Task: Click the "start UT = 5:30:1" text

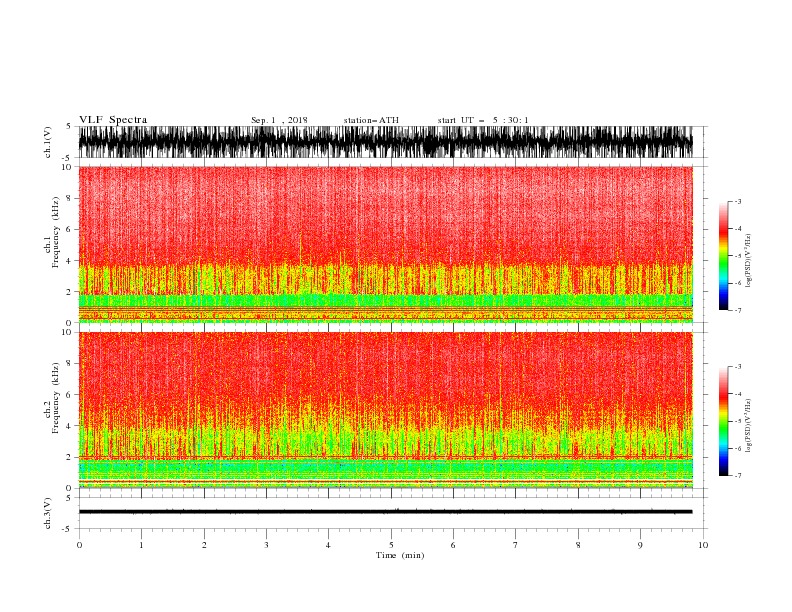Action: (x=483, y=120)
